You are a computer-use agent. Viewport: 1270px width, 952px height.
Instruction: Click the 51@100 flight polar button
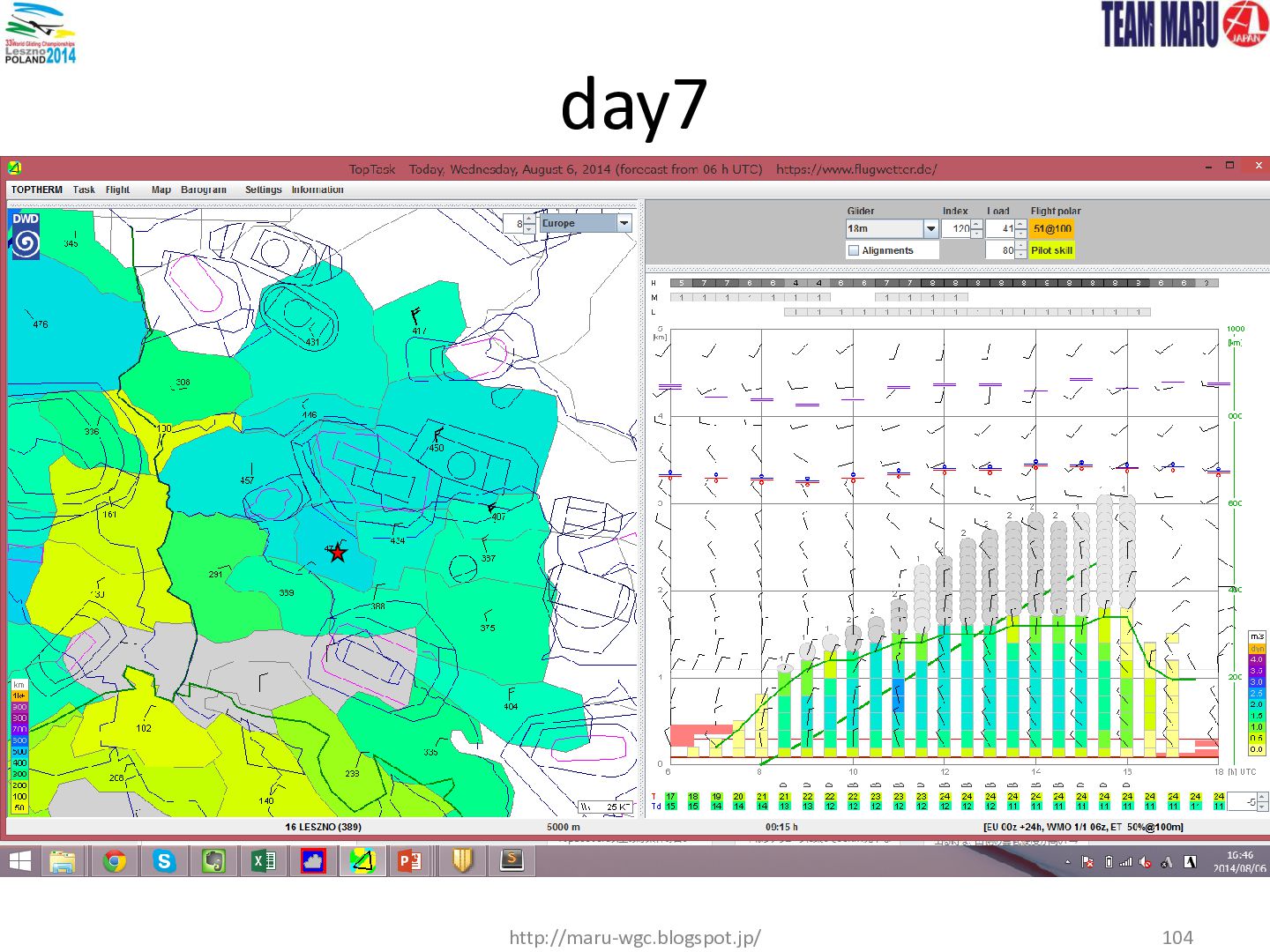coord(1052,229)
